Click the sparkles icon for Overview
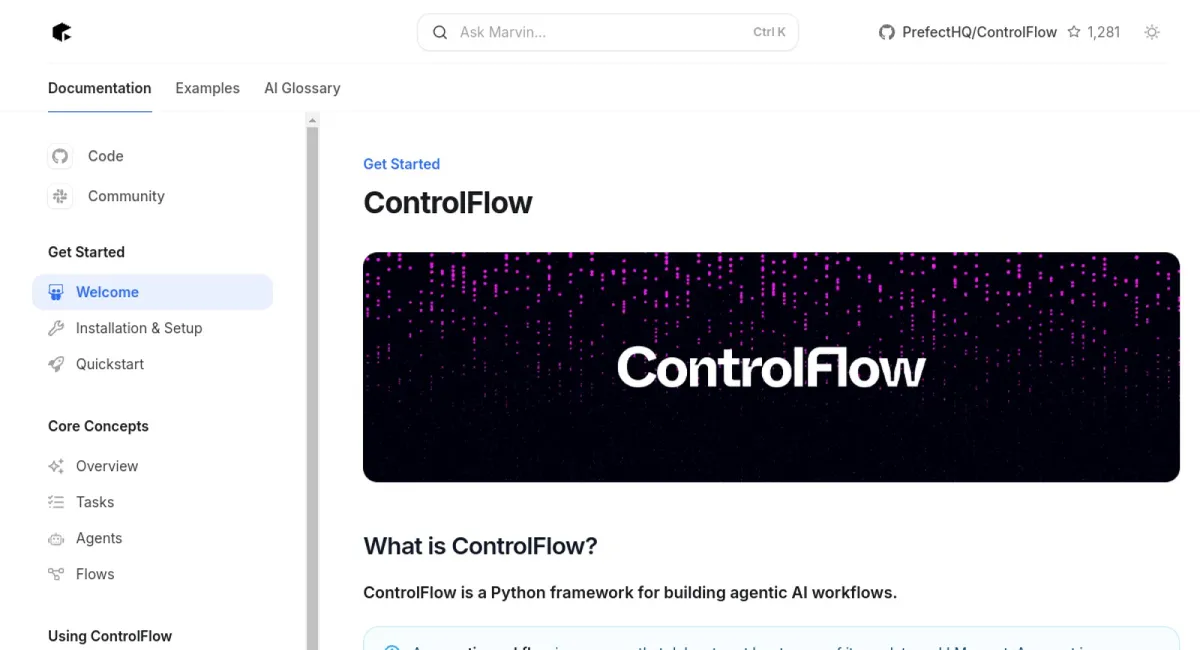1200x650 pixels. point(56,466)
